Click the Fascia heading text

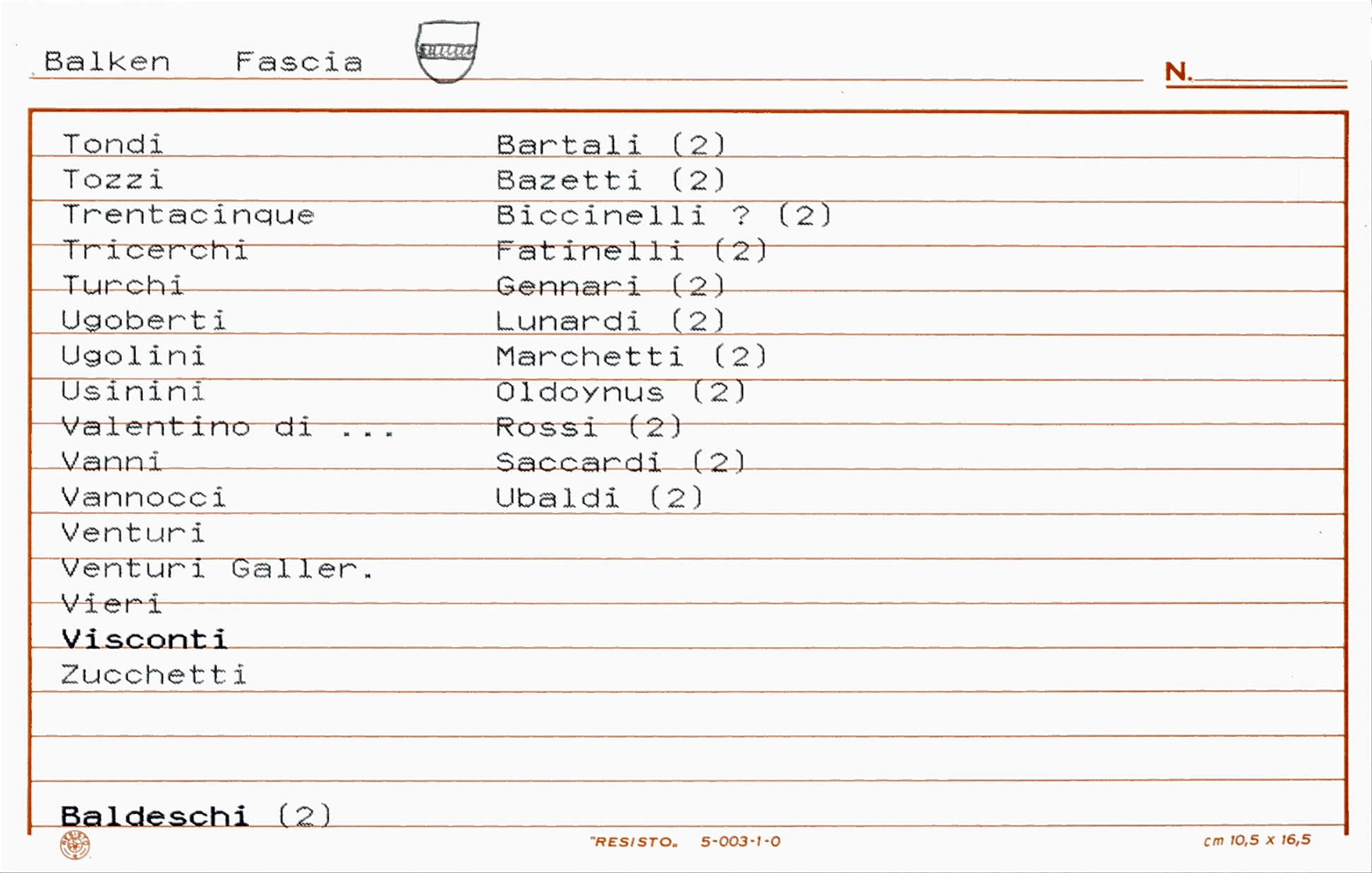[299, 62]
